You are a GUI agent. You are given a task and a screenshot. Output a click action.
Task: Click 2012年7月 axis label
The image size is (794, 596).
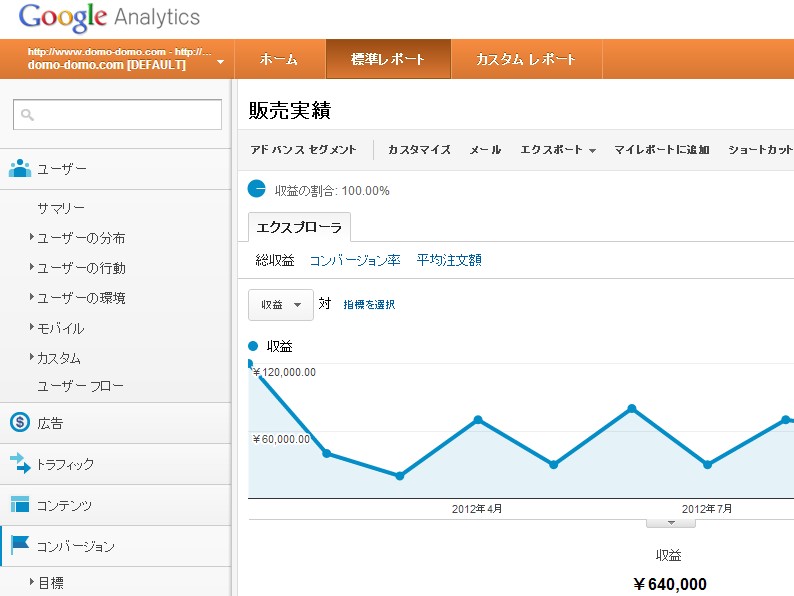[706, 509]
